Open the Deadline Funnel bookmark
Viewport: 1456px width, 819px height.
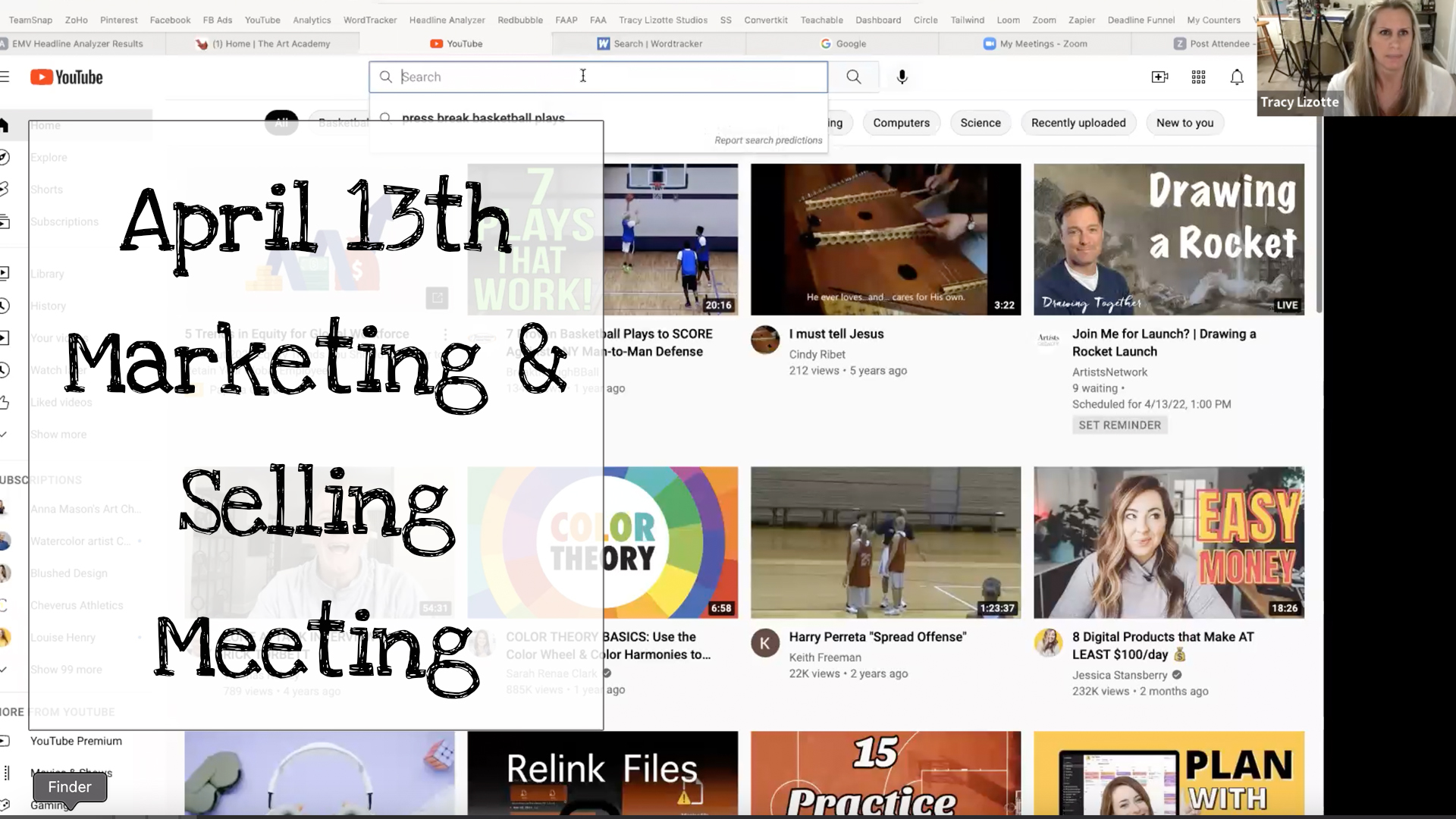[1141, 20]
